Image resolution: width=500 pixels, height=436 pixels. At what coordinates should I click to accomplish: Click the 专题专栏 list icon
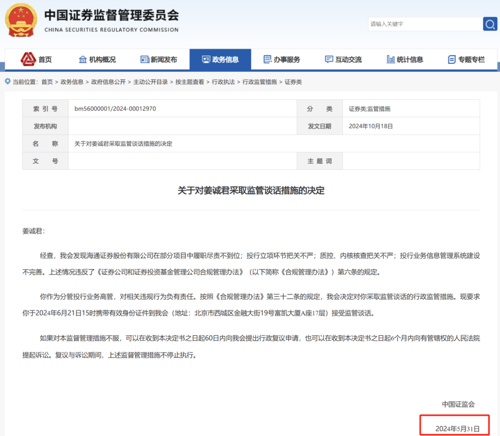click(452, 60)
